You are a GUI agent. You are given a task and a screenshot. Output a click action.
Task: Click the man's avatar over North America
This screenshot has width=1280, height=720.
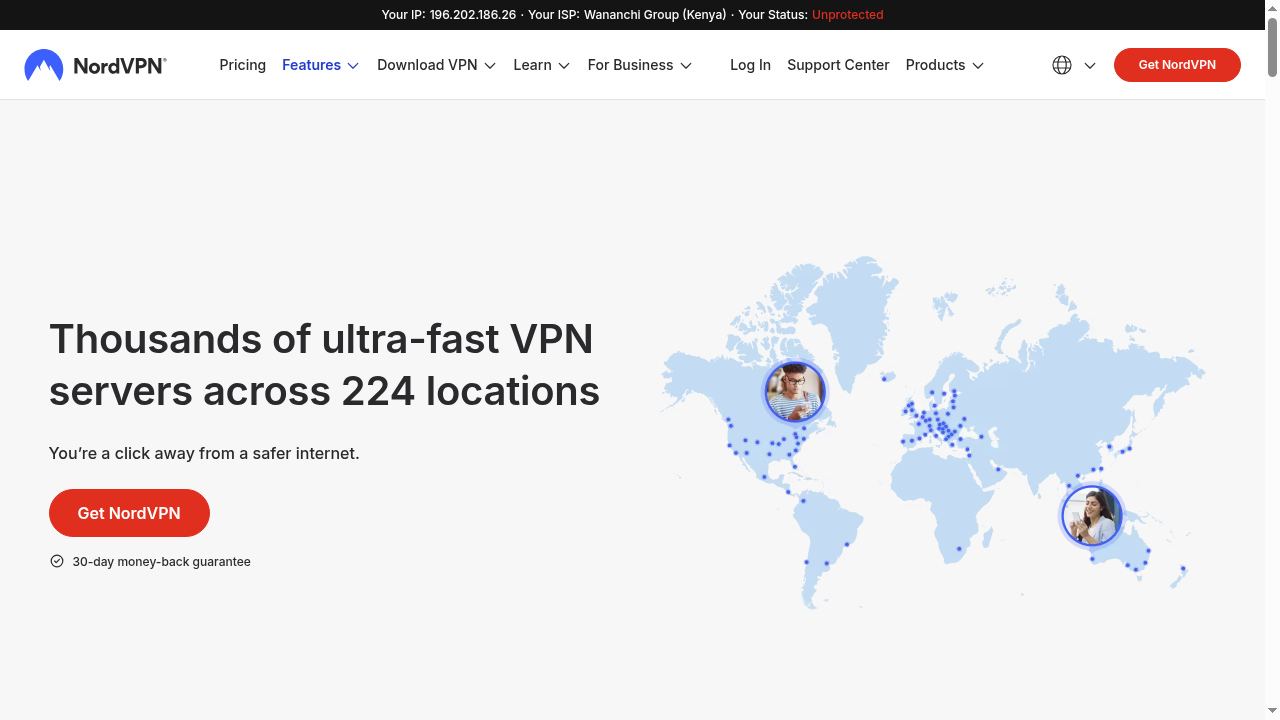795,391
